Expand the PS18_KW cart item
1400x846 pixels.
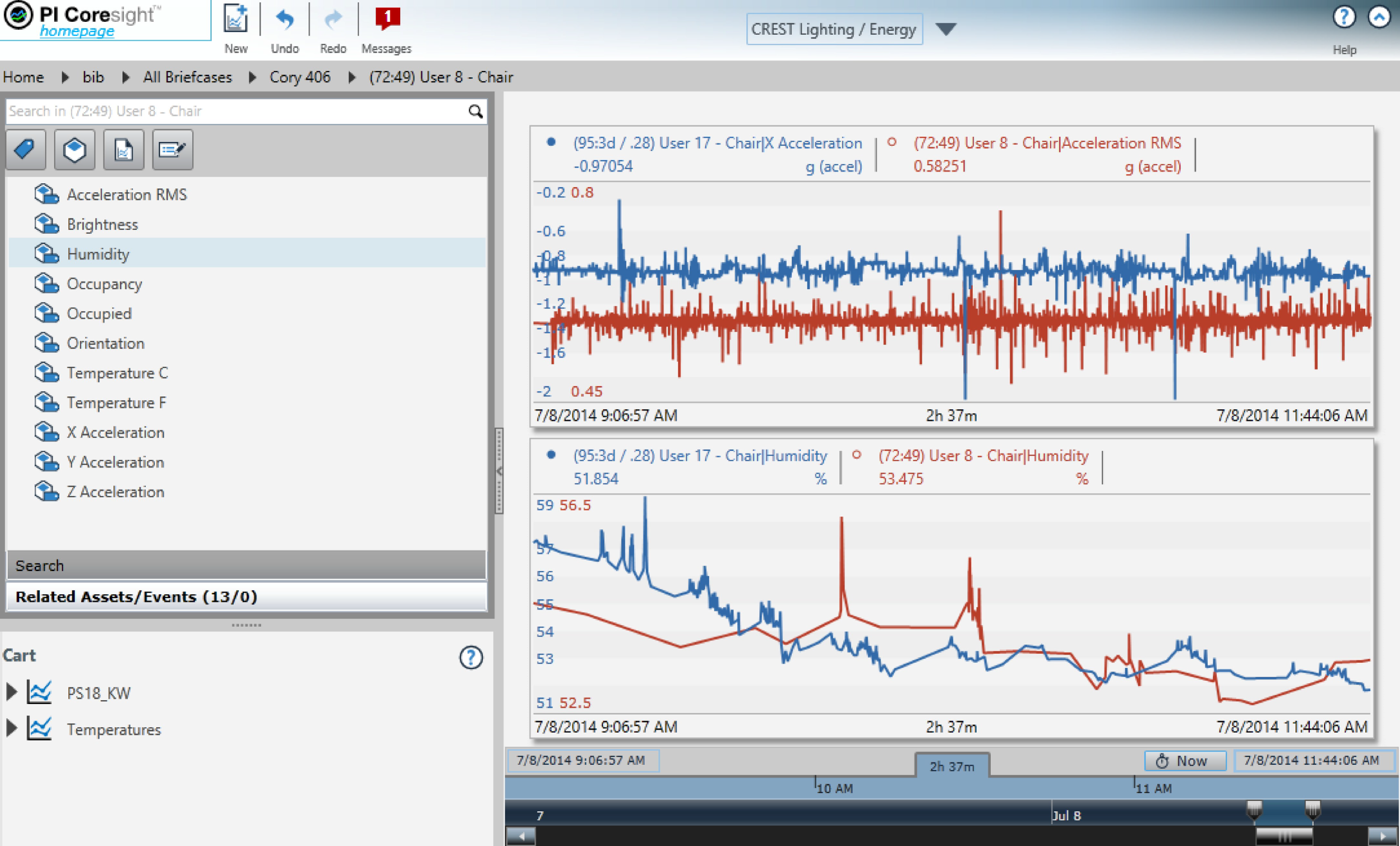click(x=11, y=692)
